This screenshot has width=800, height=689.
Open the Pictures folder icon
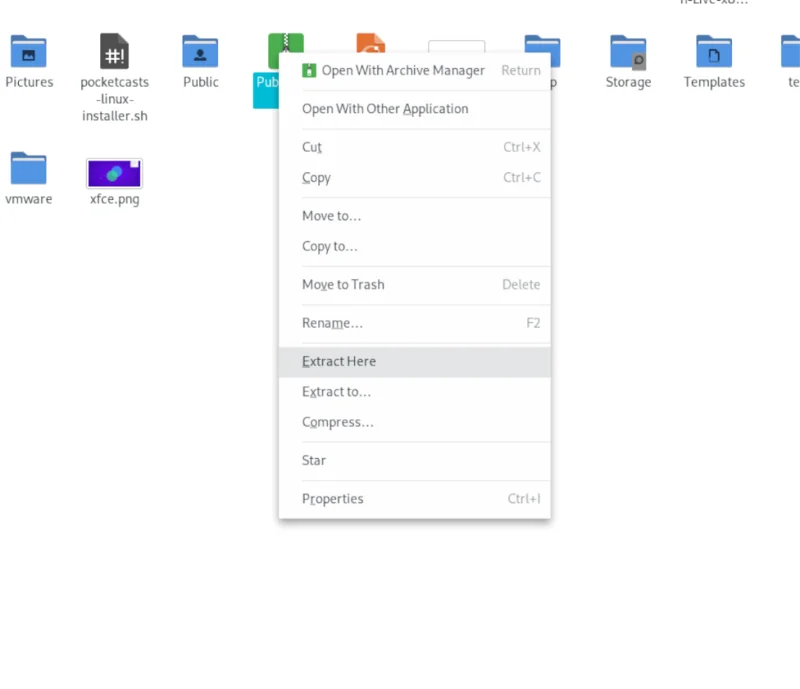pyautogui.click(x=29, y=51)
